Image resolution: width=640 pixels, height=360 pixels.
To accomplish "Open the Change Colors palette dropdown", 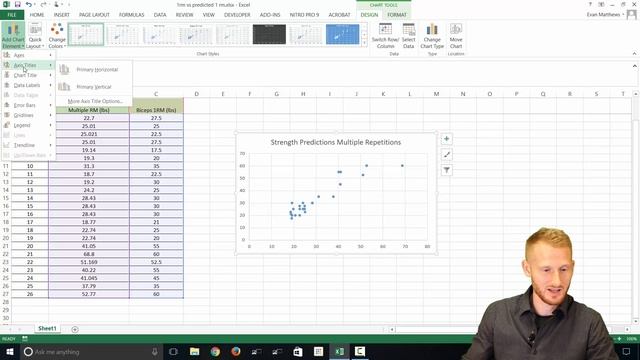I will [x=57, y=36].
